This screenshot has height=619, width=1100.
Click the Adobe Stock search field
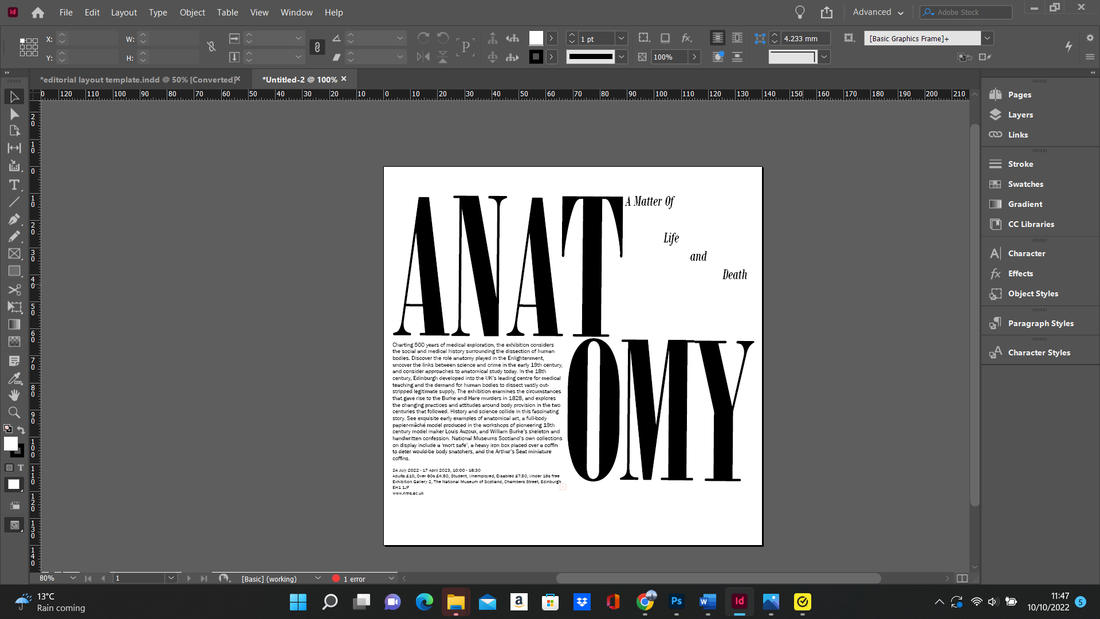pyautogui.click(x=967, y=12)
